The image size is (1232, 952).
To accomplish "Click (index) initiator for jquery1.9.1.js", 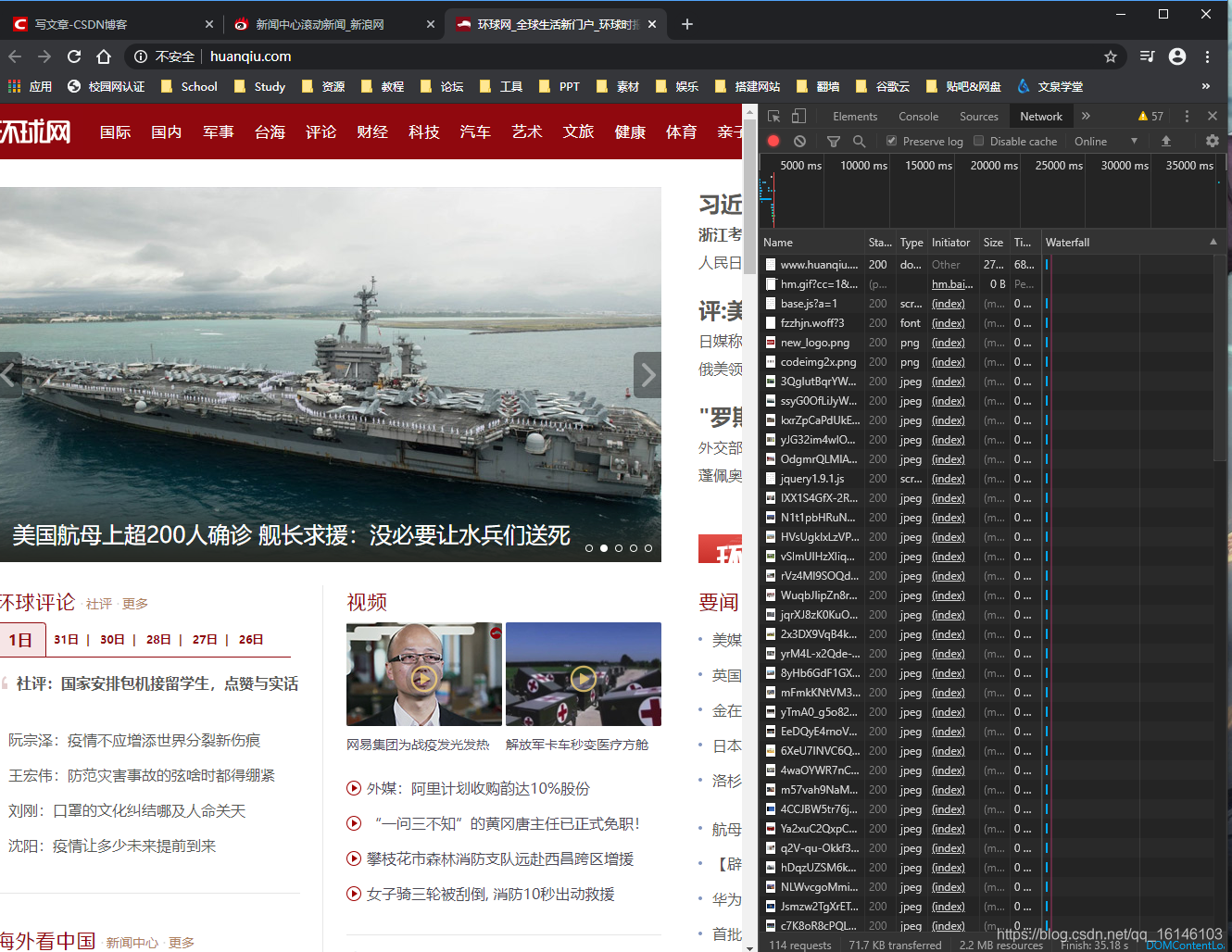I will click(x=949, y=479).
